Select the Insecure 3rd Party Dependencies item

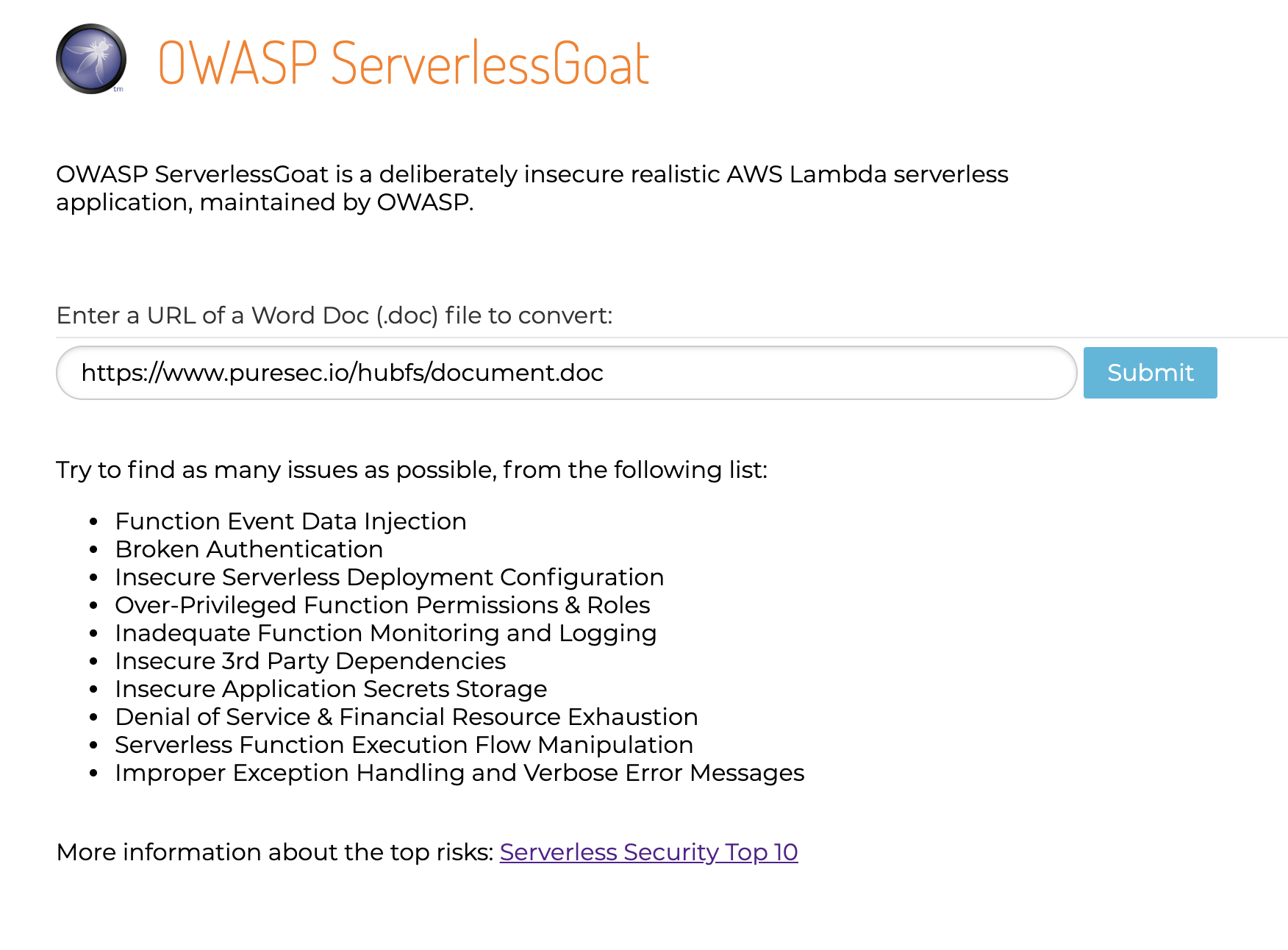pyautogui.click(x=310, y=661)
